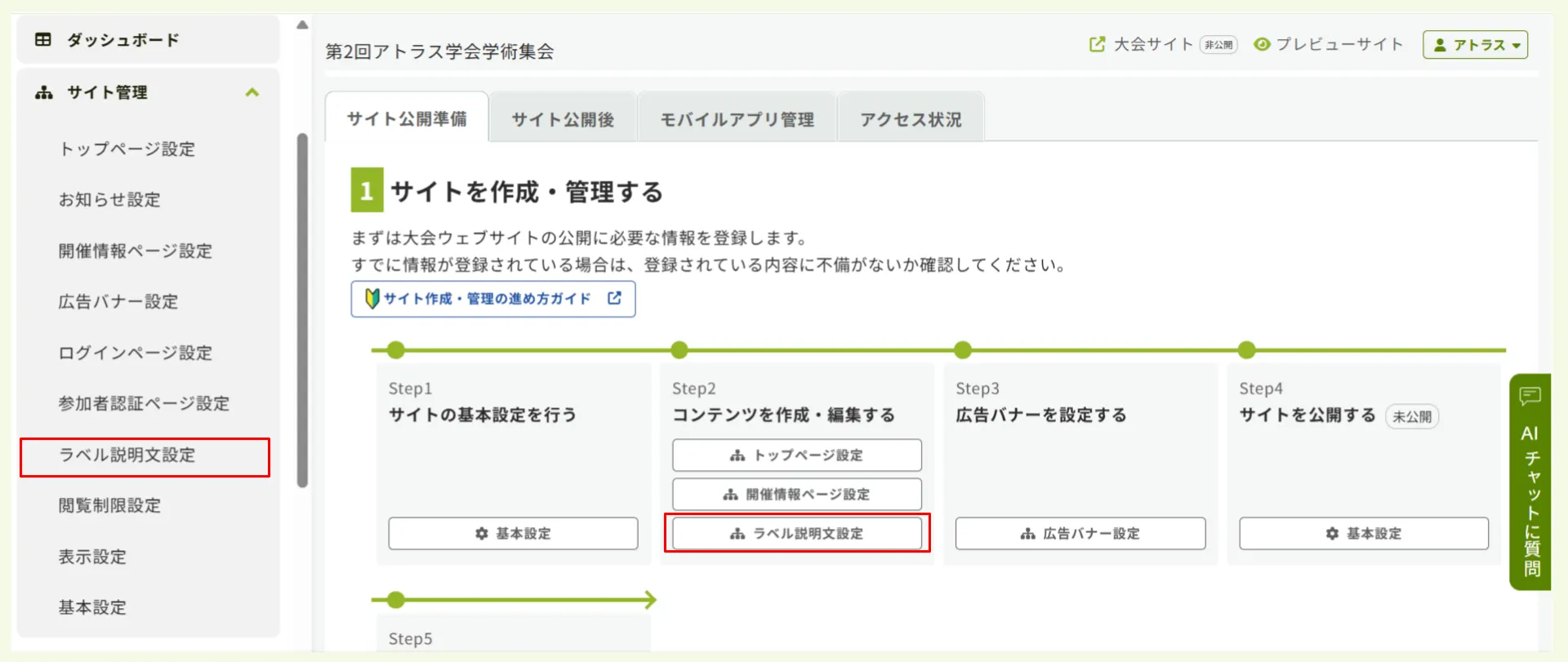Open 閲覧制限設定 in the sidebar
The width and height of the screenshot is (1568, 662).
click(109, 505)
